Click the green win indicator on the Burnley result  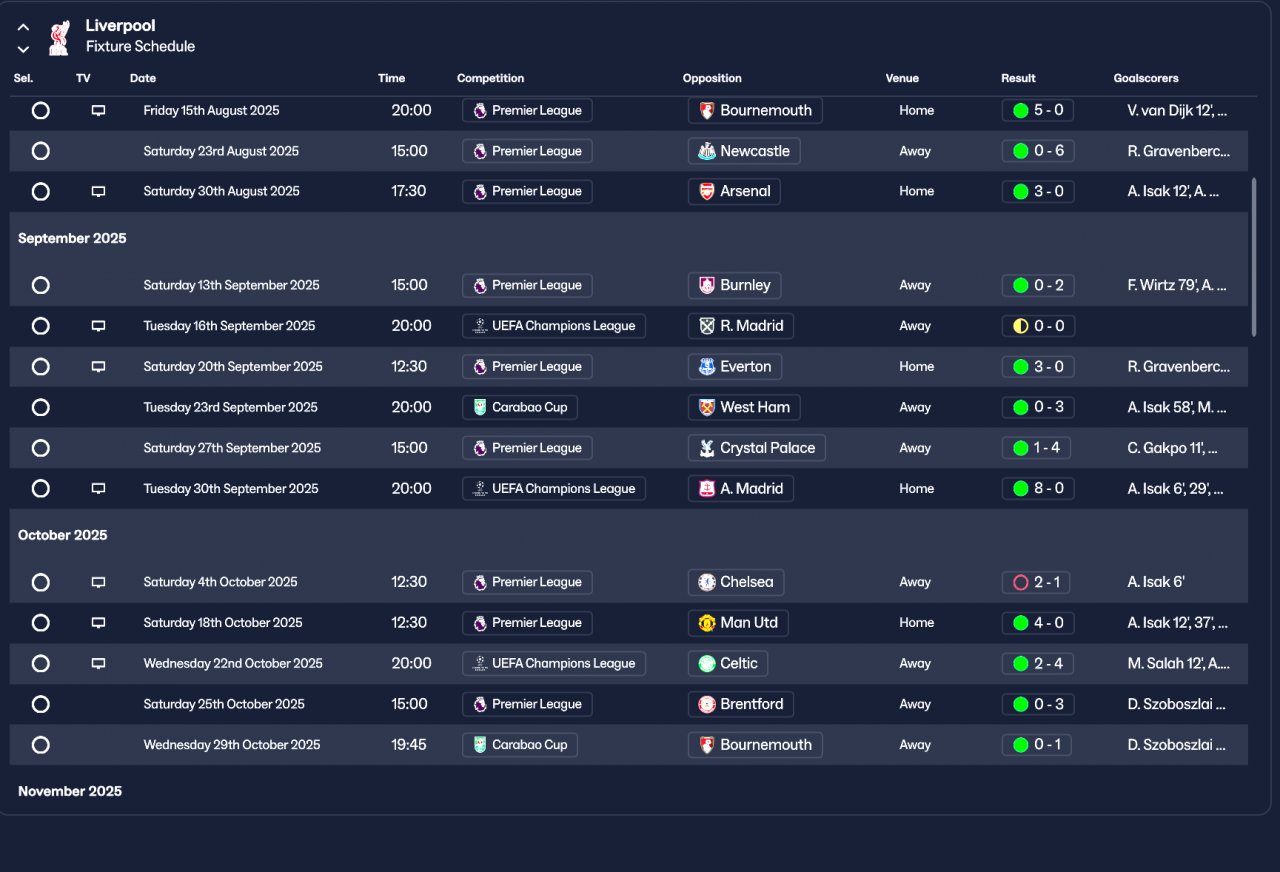coord(1020,285)
